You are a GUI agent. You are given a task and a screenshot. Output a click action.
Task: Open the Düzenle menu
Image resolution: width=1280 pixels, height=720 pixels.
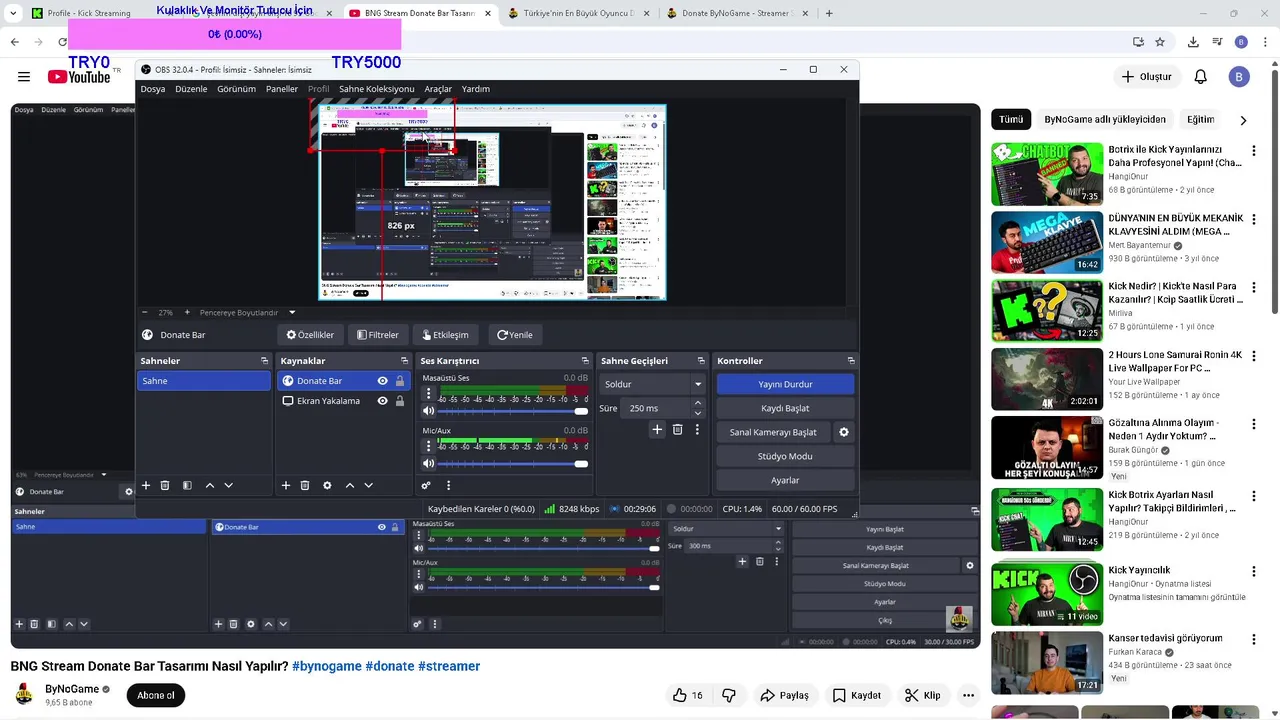coord(191,89)
